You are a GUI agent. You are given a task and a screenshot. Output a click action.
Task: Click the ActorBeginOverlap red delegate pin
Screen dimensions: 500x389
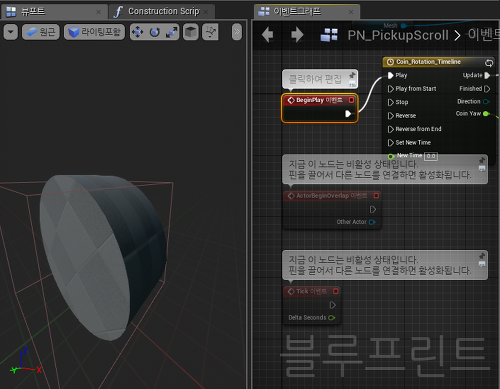coord(376,196)
